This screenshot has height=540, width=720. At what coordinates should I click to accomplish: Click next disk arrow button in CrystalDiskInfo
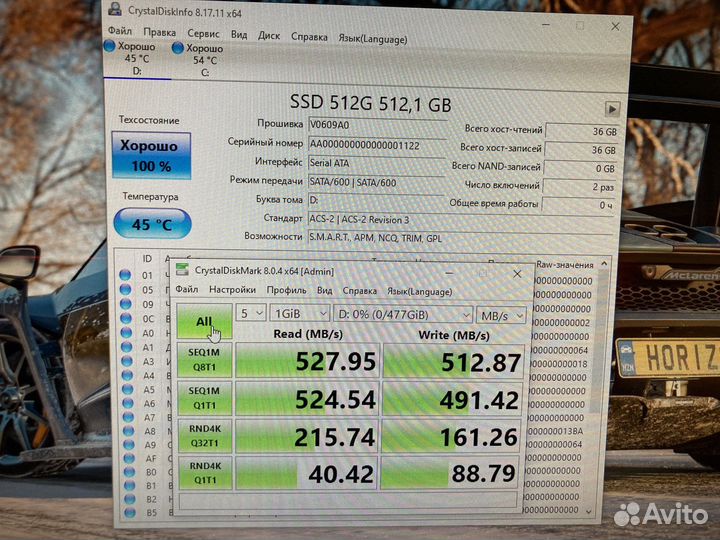point(612,109)
